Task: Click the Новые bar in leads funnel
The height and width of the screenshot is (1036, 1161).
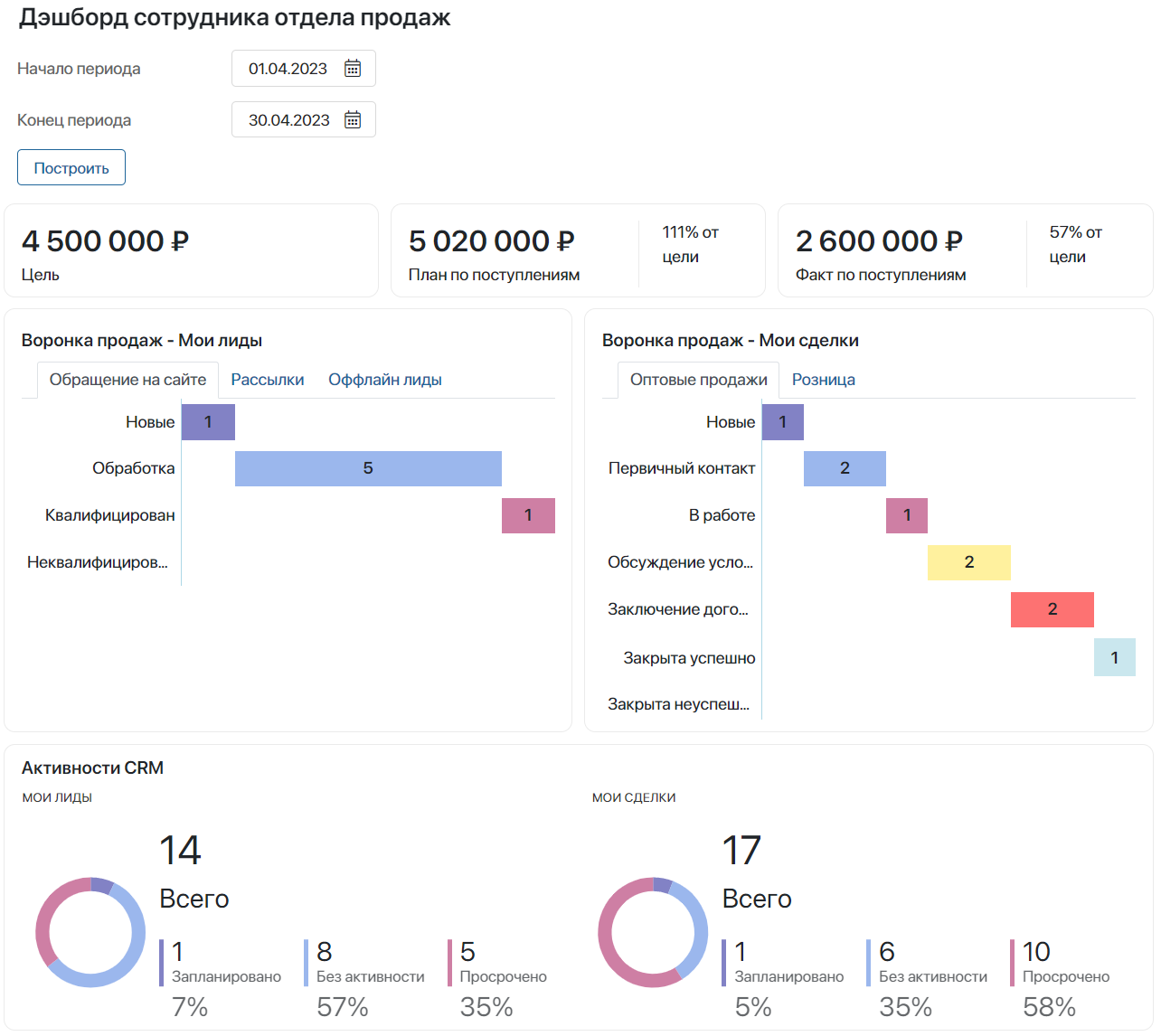Action: coord(208,422)
